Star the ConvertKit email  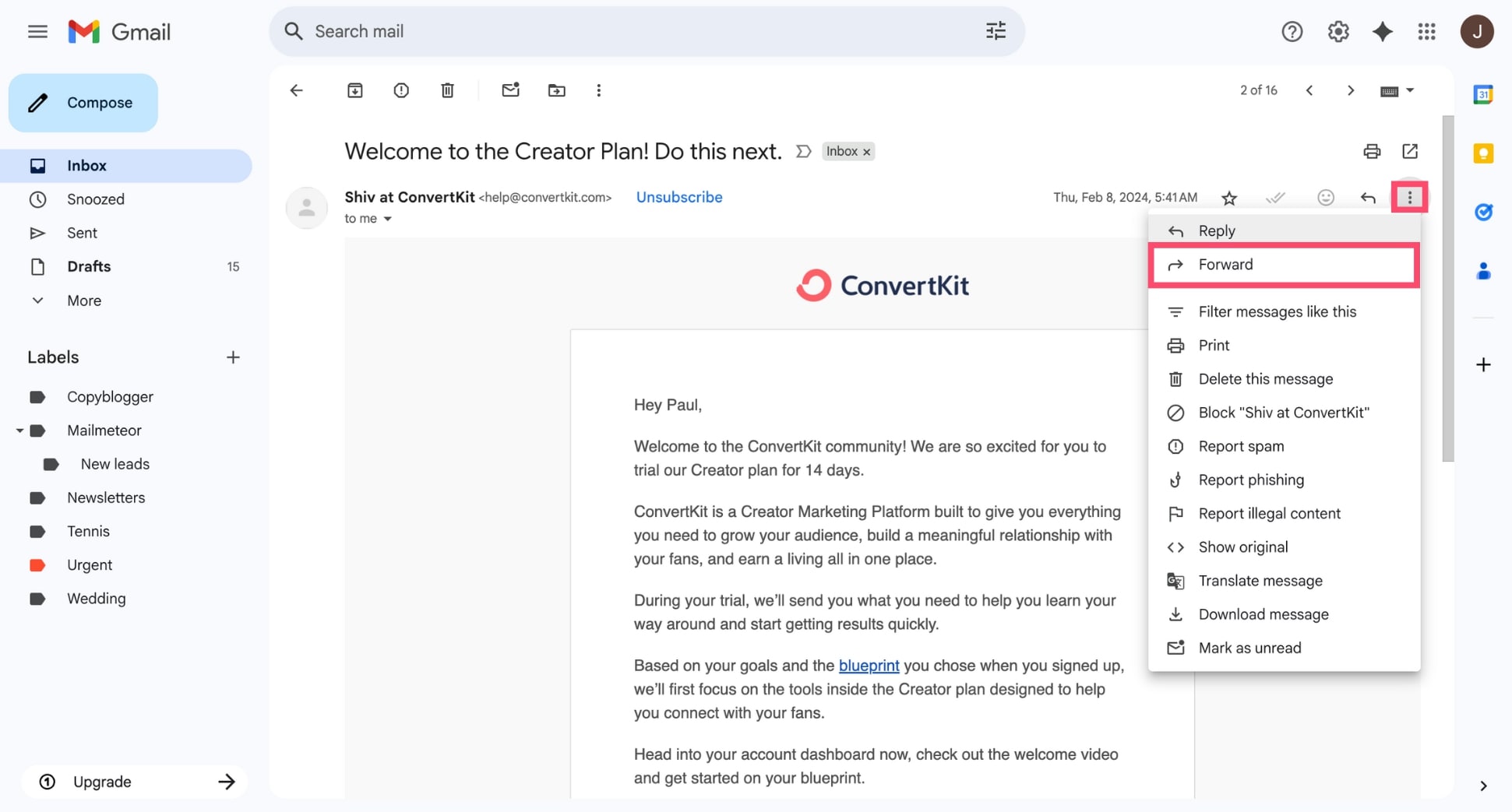(1229, 198)
